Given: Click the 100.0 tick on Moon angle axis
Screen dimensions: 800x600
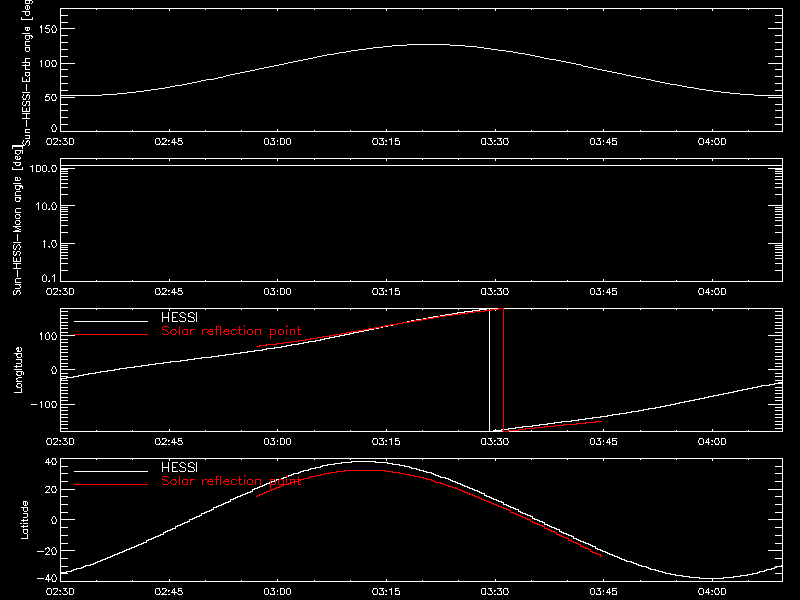Looking at the screenshot, I should [x=43, y=168].
